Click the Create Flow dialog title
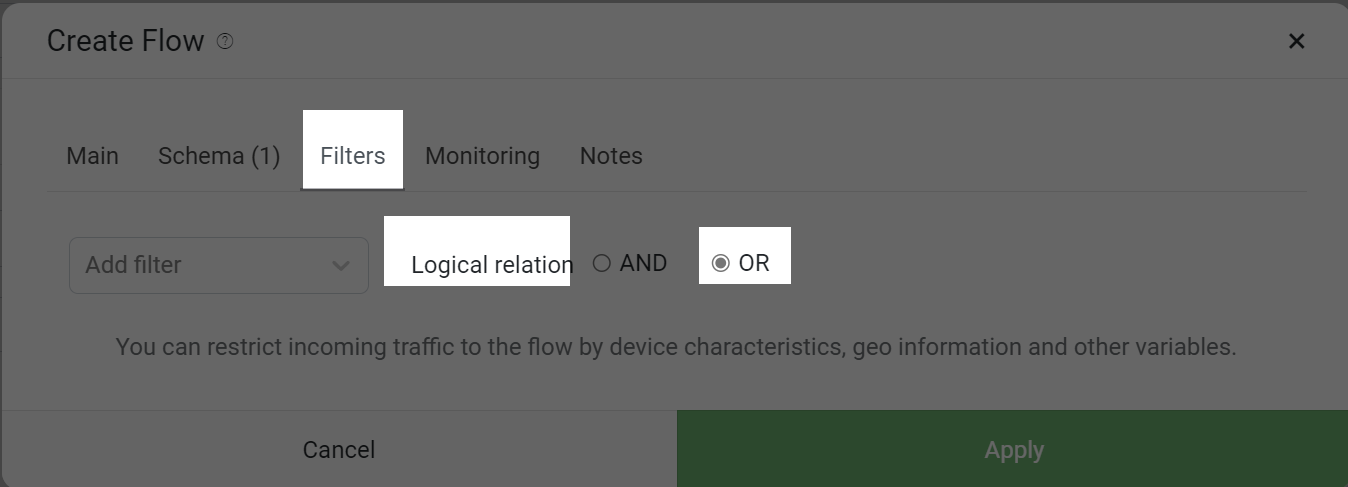Viewport: 1348px width, 487px height. pos(126,41)
